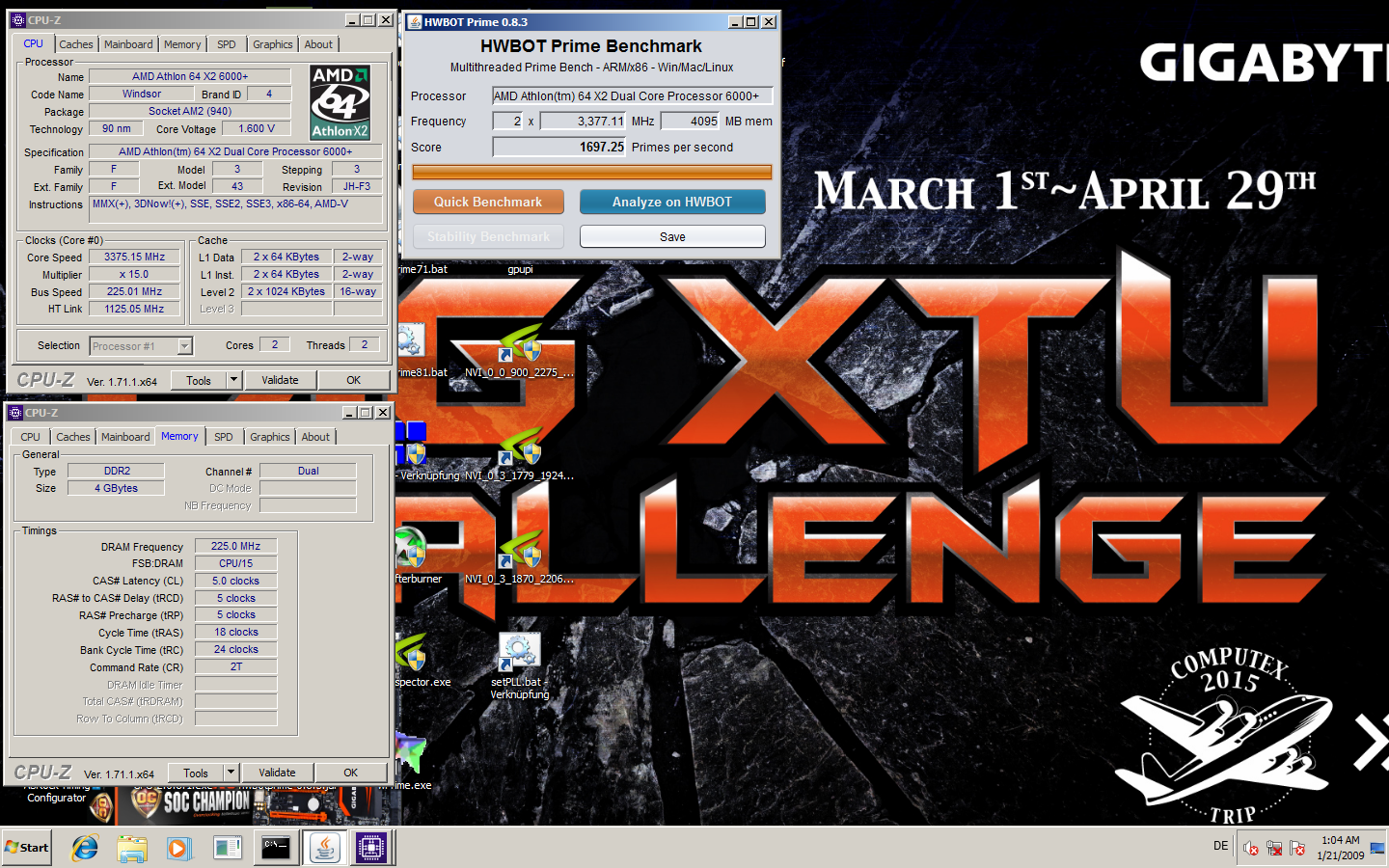The width and height of the screenshot is (1389, 868).
Task: Open Windows Explorer folder icon in taskbar
Action: pos(132,848)
